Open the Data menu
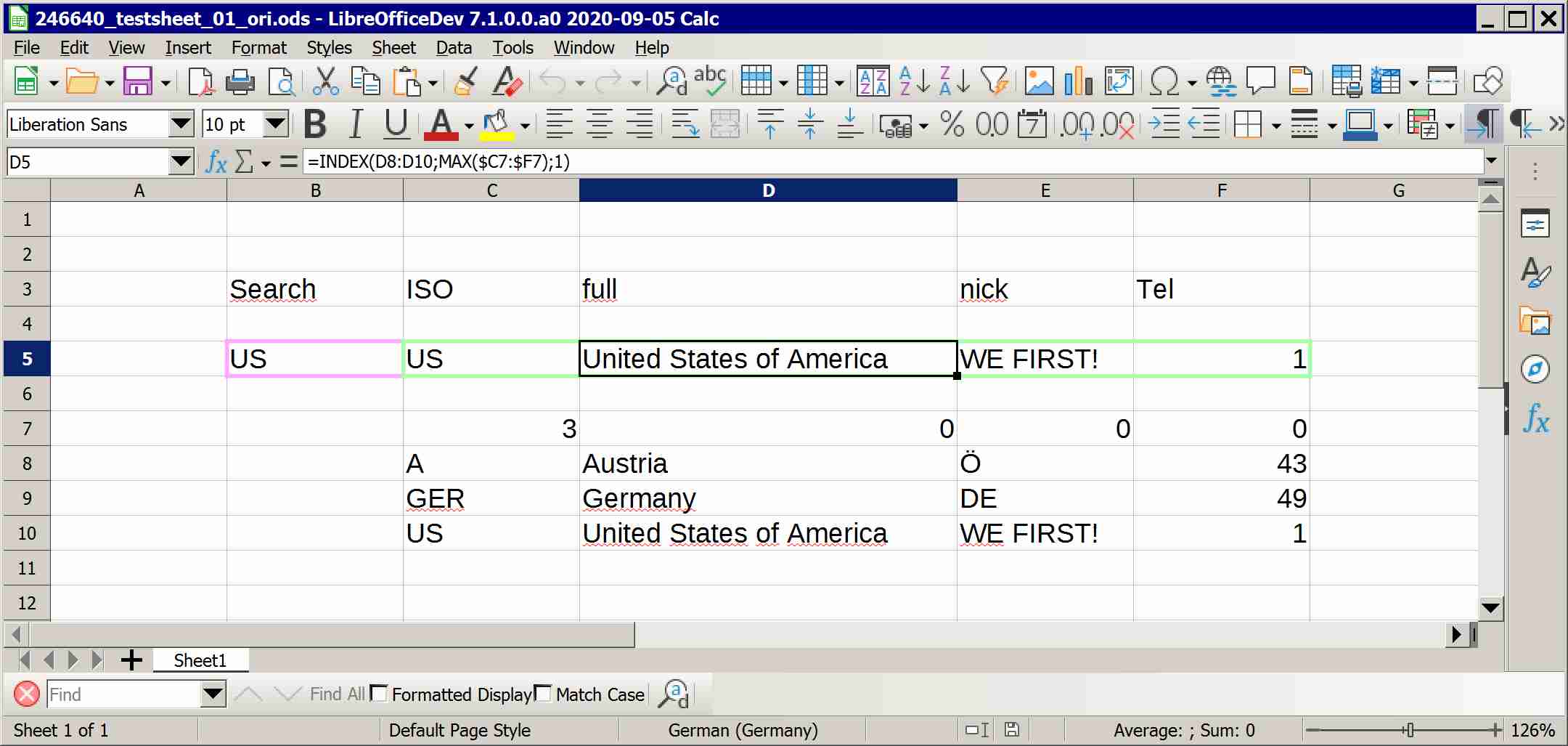The image size is (1568, 746). pyautogui.click(x=452, y=47)
